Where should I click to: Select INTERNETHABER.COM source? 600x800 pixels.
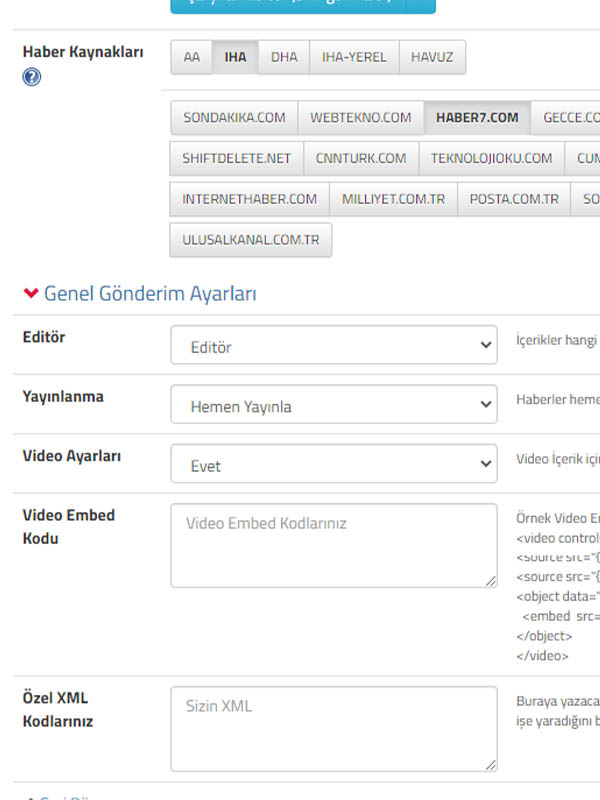pyautogui.click(x=249, y=199)
